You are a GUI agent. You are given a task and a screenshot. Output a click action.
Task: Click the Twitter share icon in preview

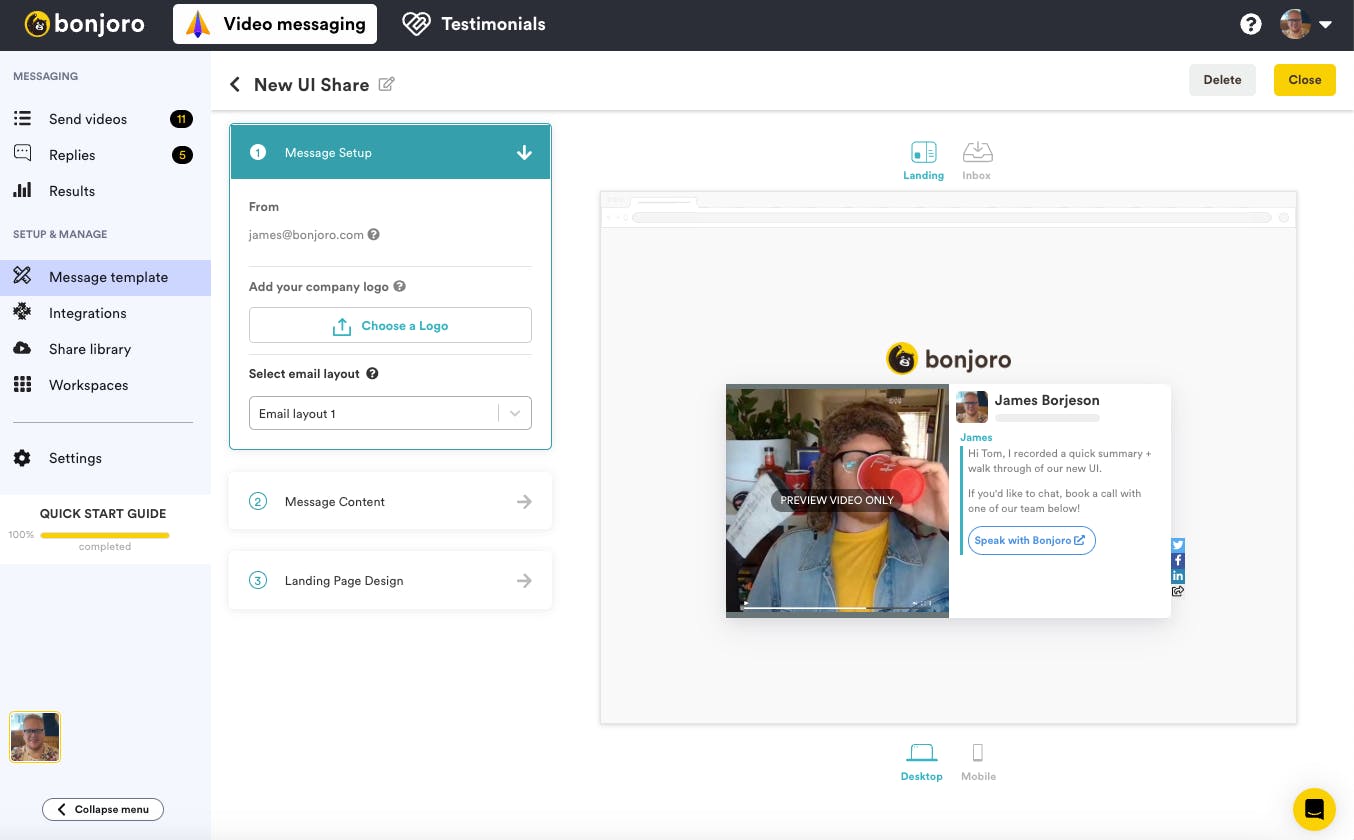point(1178,545)
